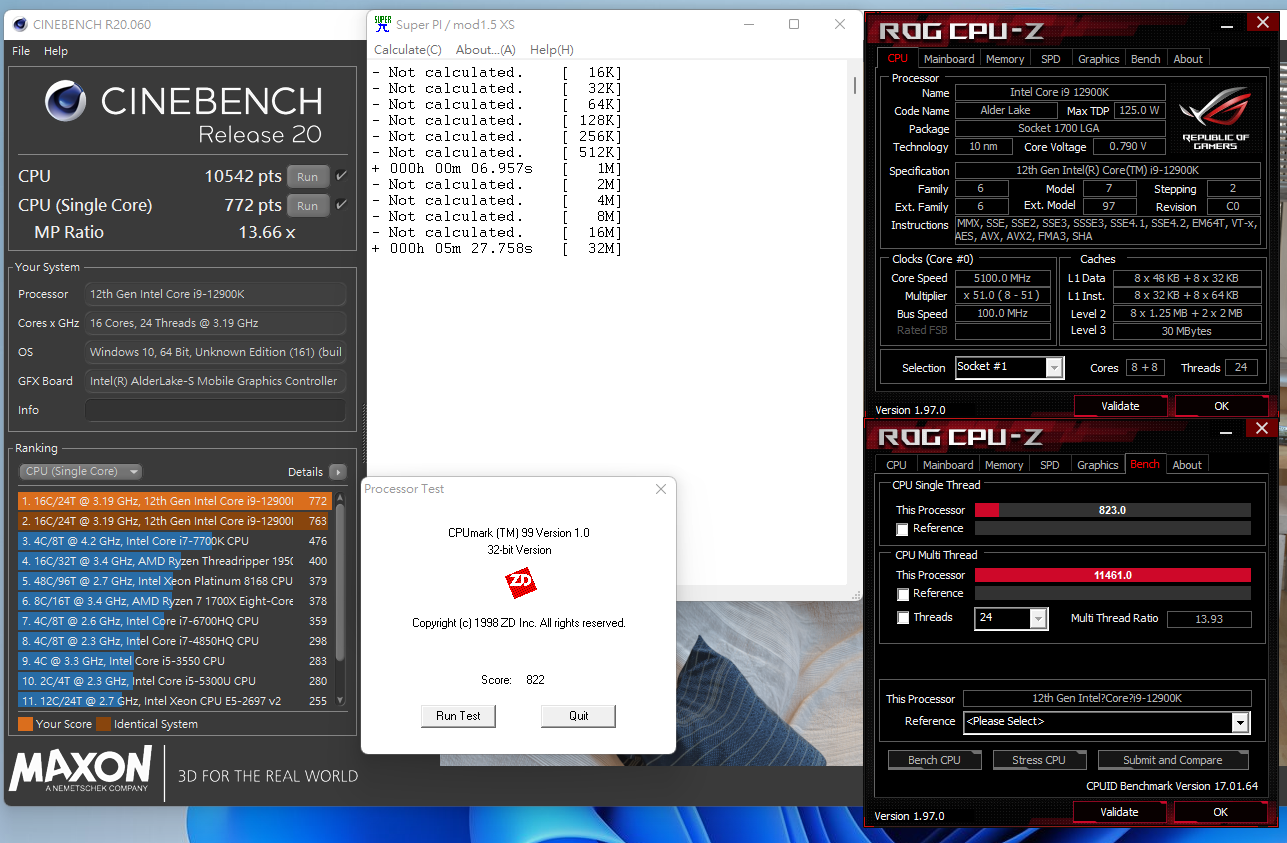Open Reference <Please Select> dropdown
This screenshot has height=843, width=1287.
pos(1106,722)
